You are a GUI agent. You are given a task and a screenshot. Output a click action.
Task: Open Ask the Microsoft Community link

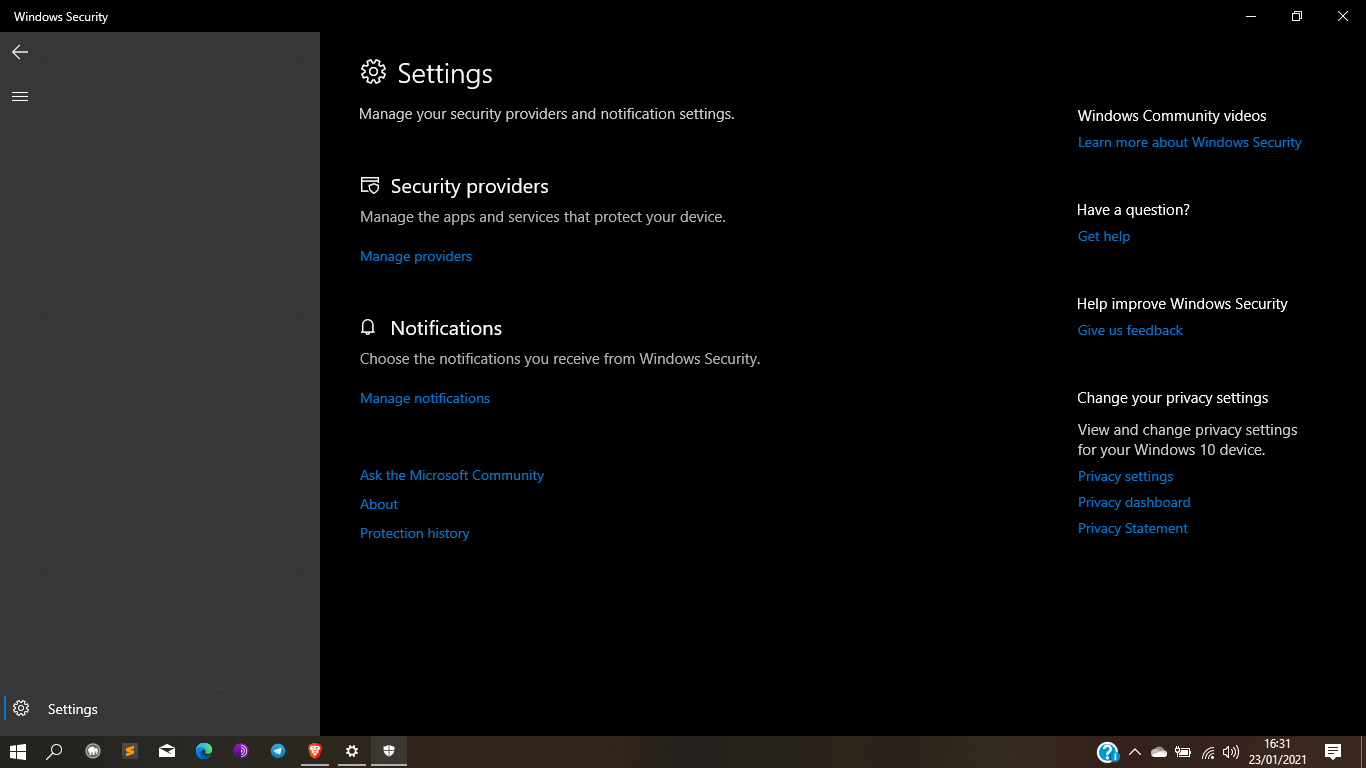[452, 475]
